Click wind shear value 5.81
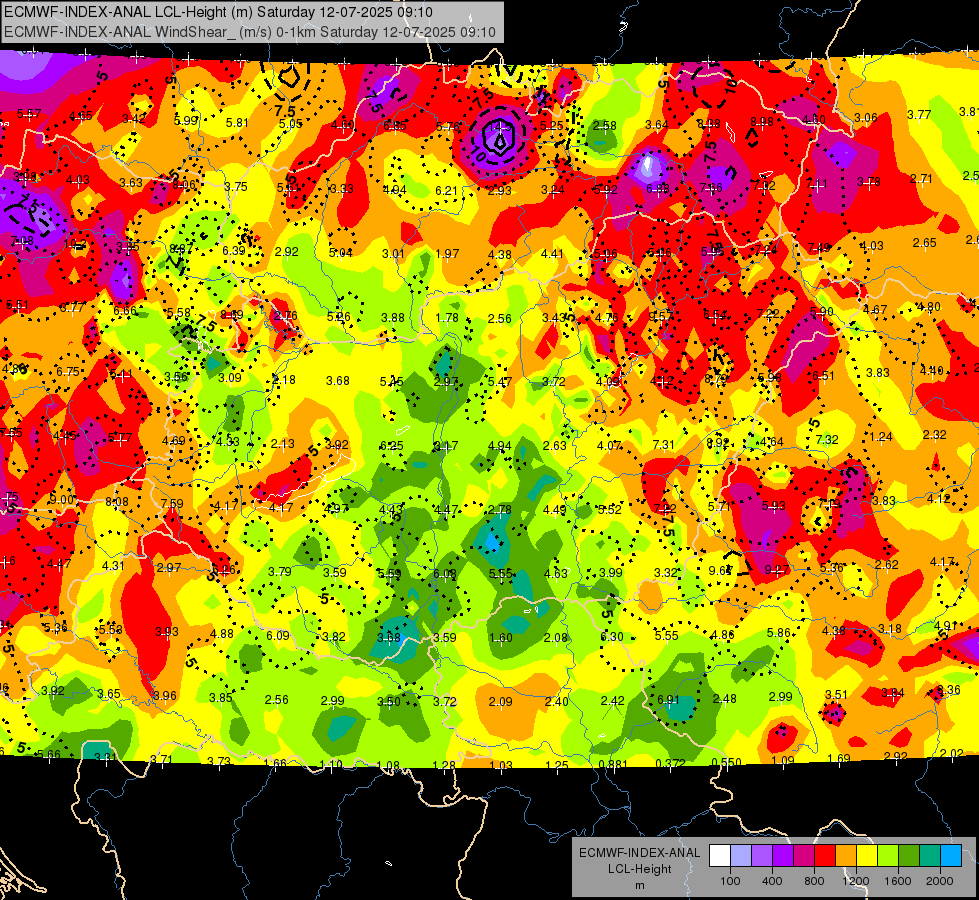The height and width of the screenshot is (900, 979). coord(237,122)
